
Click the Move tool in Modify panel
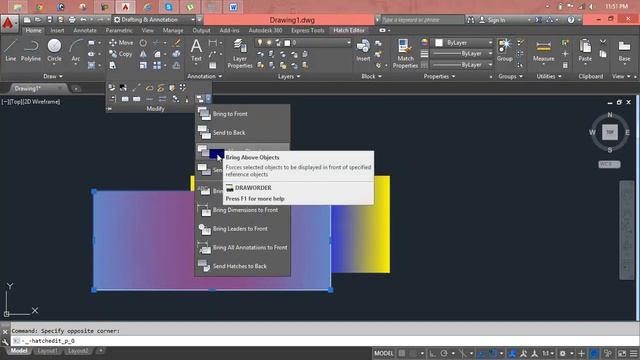point(121,42)
